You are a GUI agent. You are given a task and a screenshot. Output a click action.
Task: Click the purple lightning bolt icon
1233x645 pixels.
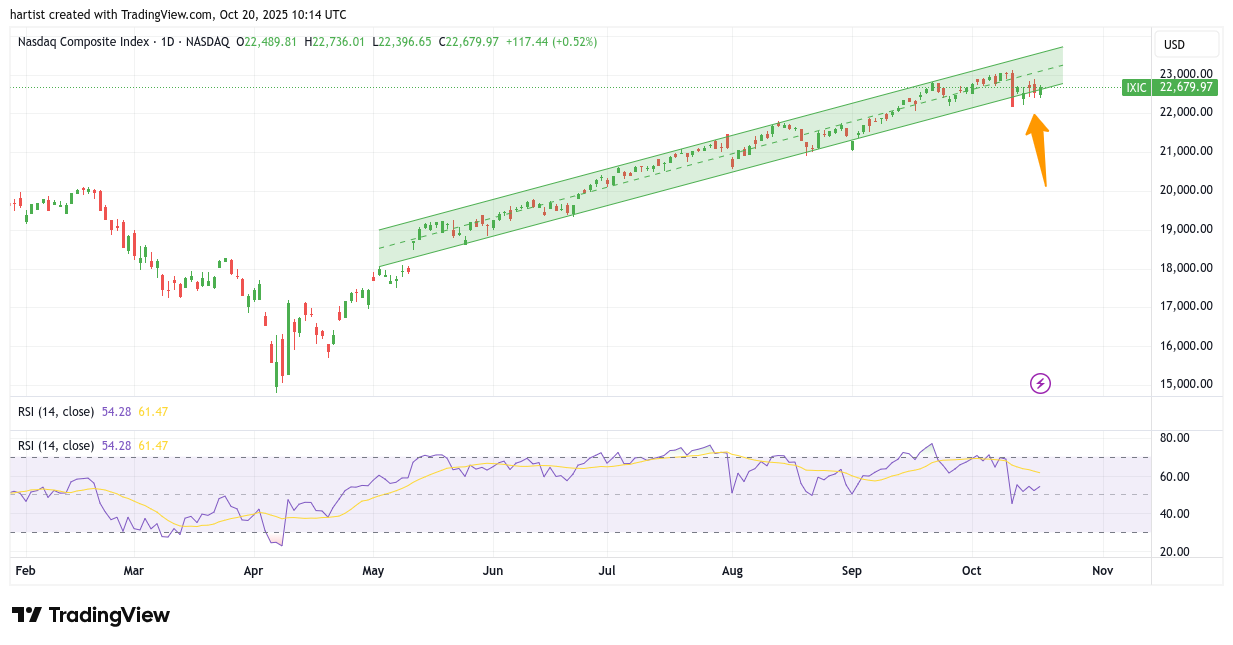point(1040,383)
